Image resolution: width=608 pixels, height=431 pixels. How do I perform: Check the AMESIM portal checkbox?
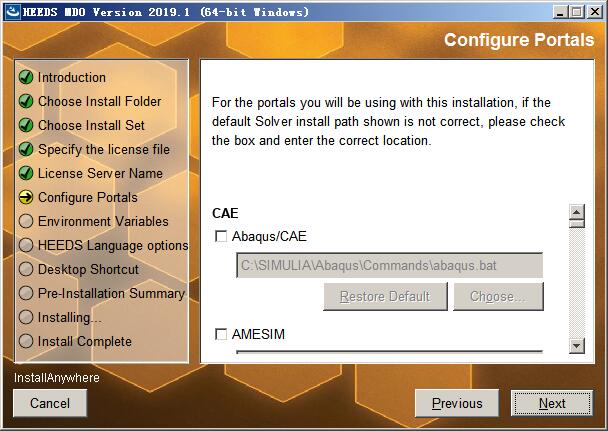point(221,334)
